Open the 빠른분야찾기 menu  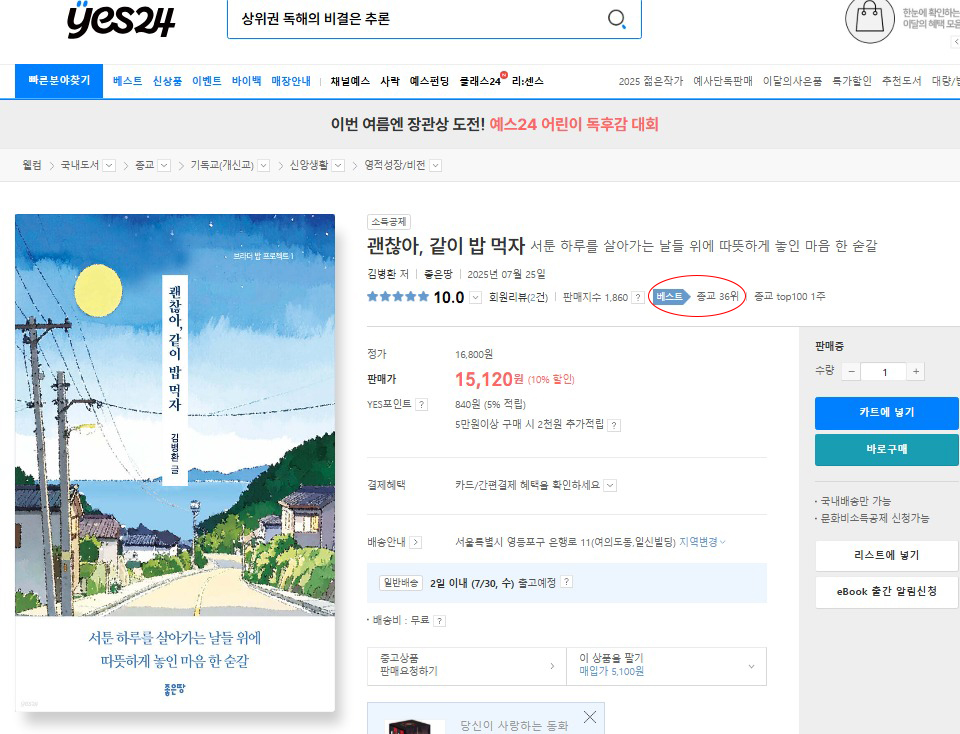59,81
